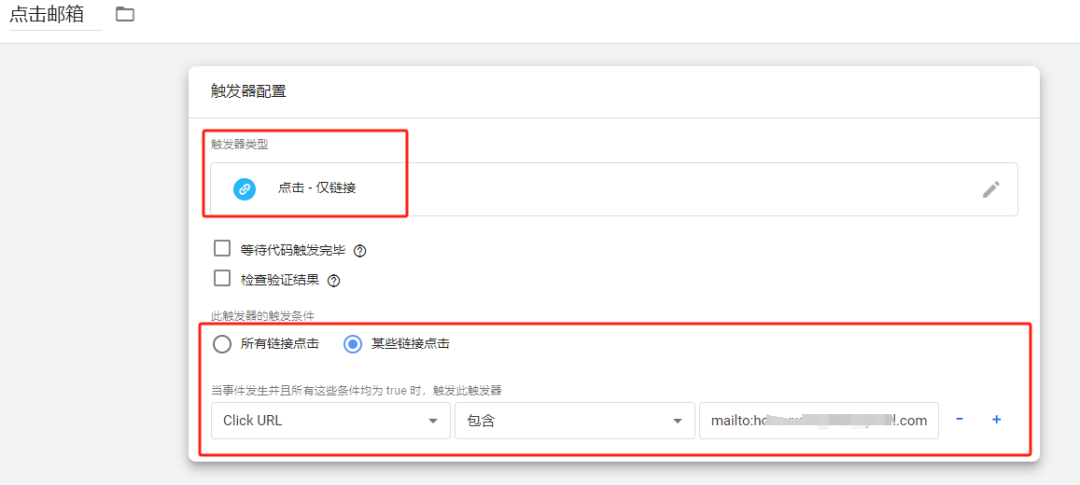Click the 触发器类型 label

coord(241,145)
